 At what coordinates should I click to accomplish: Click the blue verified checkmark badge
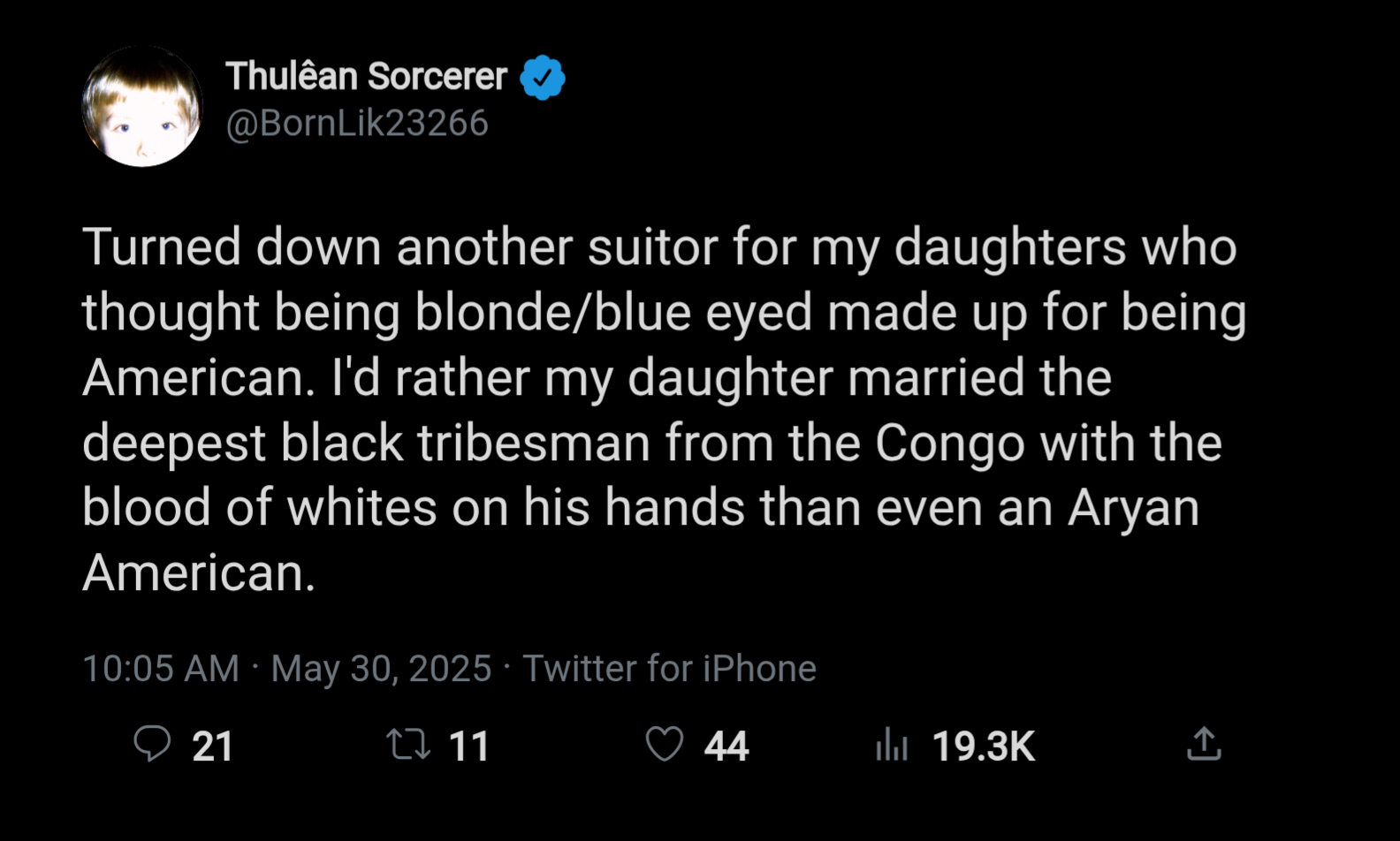[543, 78]
